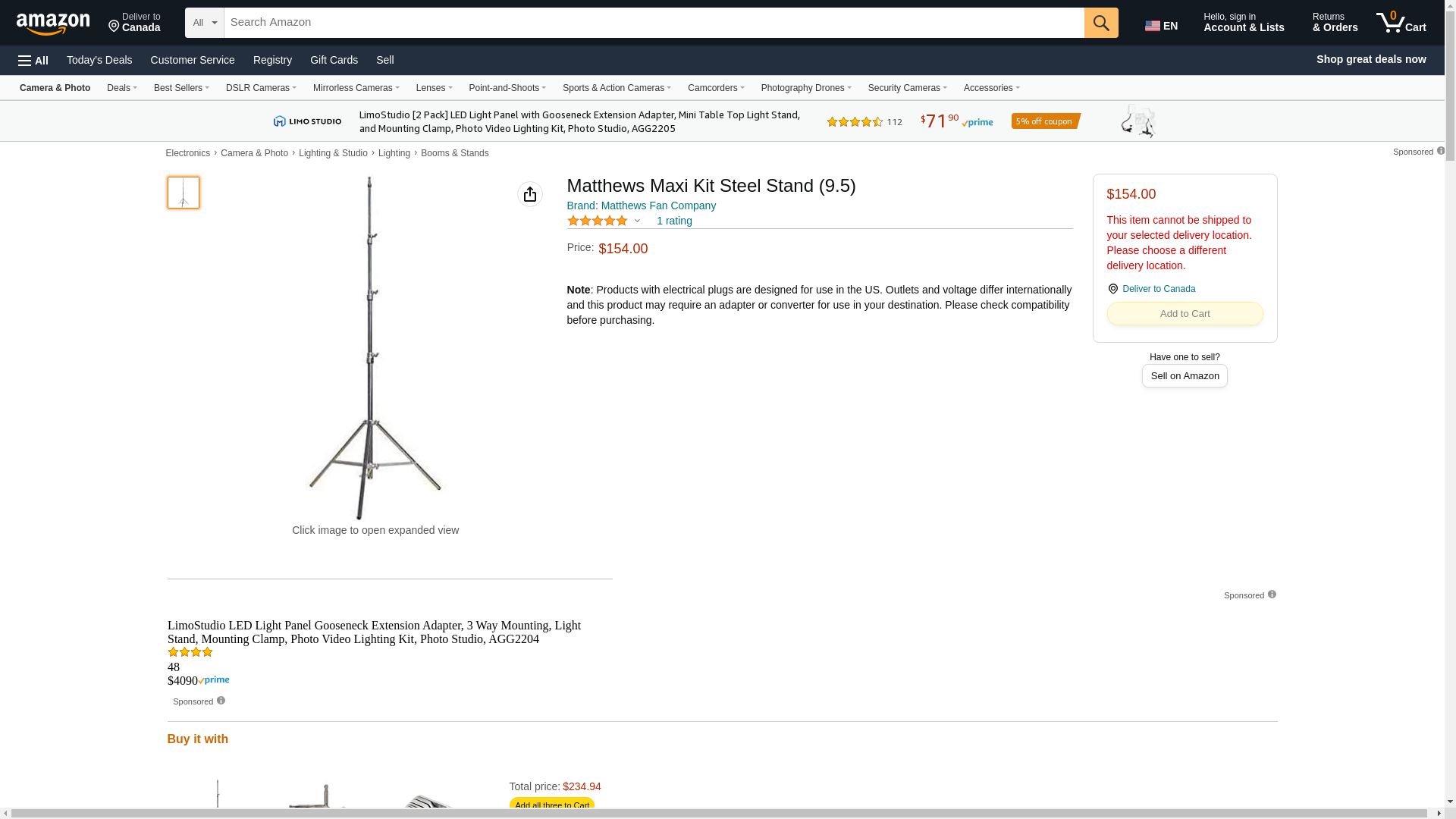Click the search magnifier button

coord(1101,23)
